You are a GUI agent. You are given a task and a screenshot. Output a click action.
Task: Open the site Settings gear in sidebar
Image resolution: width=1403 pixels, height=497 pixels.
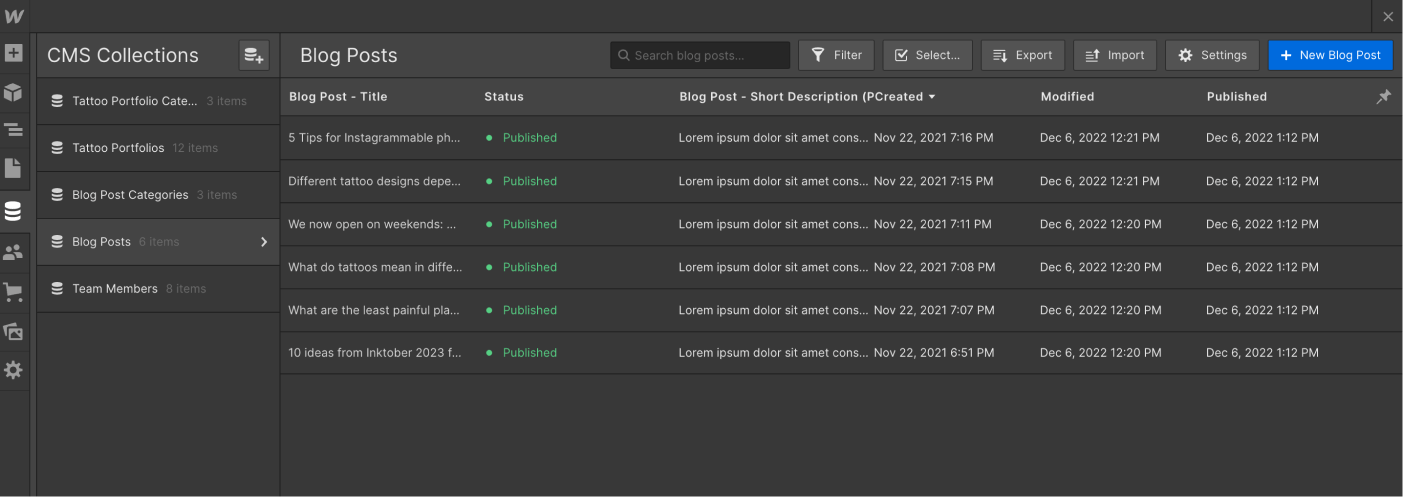tap(13, 370)
